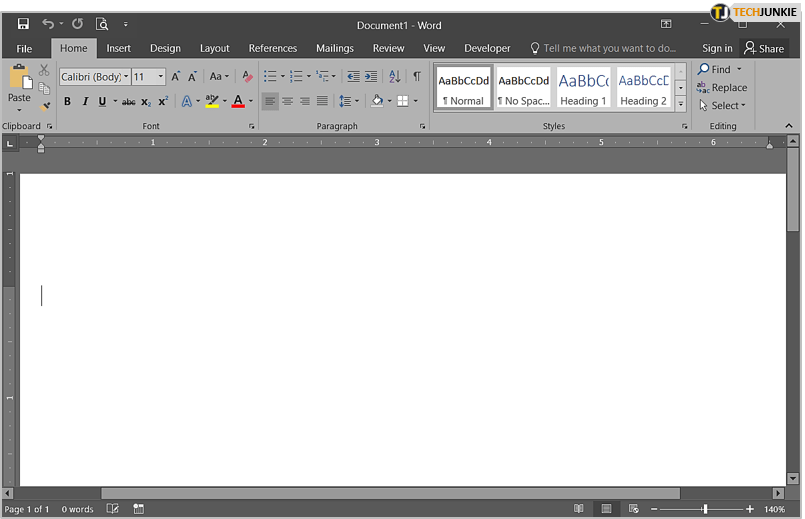
Task: Click the Replace button in Editing group
Action: [723, 88]
